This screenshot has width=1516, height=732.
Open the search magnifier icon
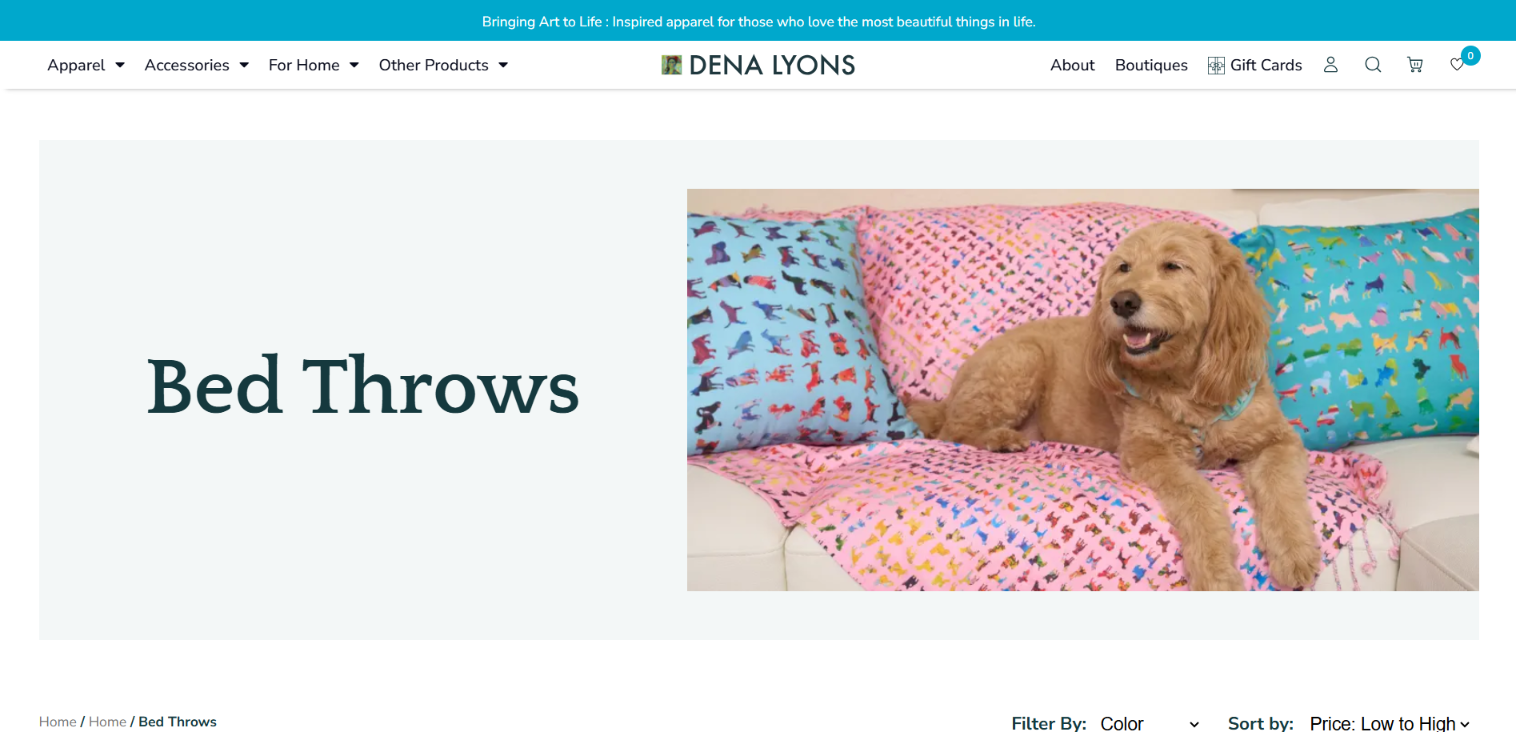click(x=1373, y=65)
